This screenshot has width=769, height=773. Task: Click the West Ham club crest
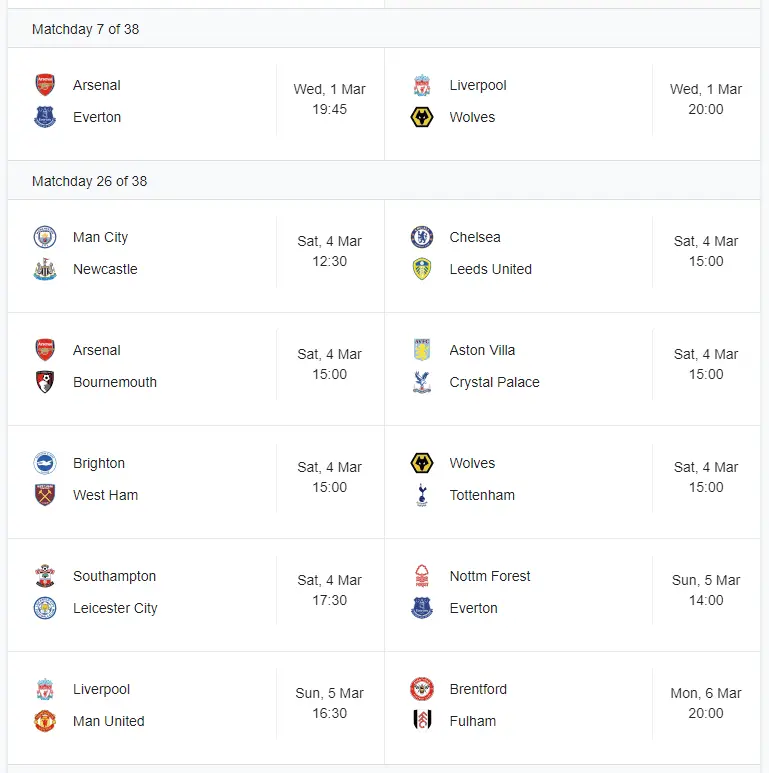coord(45,495)
